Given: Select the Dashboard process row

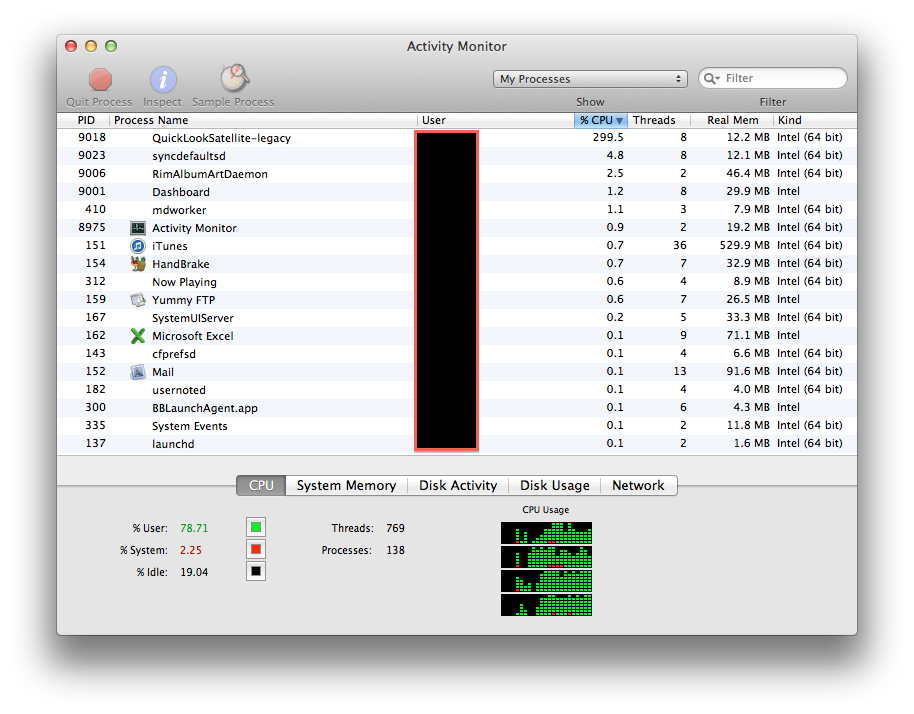Looking at the screenshot, I should 457,192.
